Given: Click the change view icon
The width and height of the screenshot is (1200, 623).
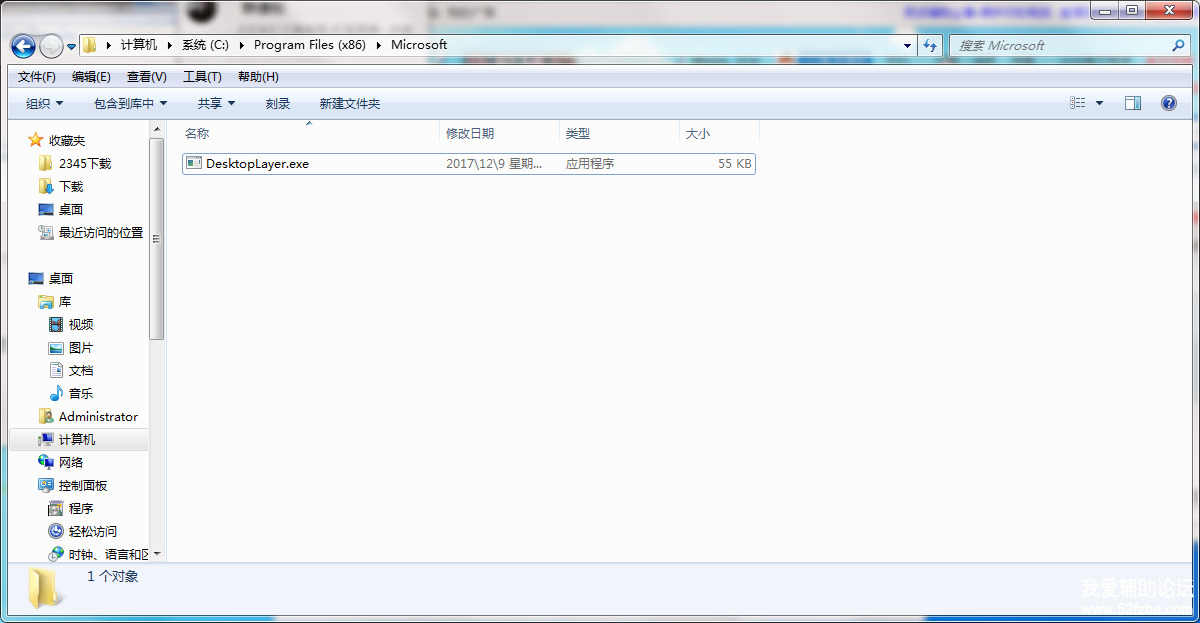Looking at the screenshot, I should [x=1078, y=103].
